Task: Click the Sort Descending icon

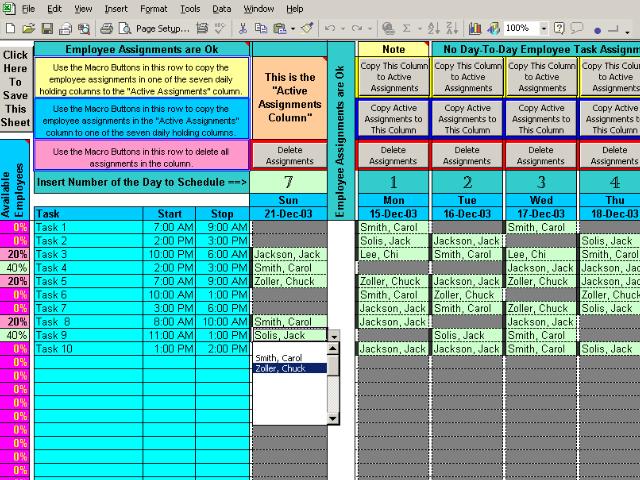Action: point(452,28)
